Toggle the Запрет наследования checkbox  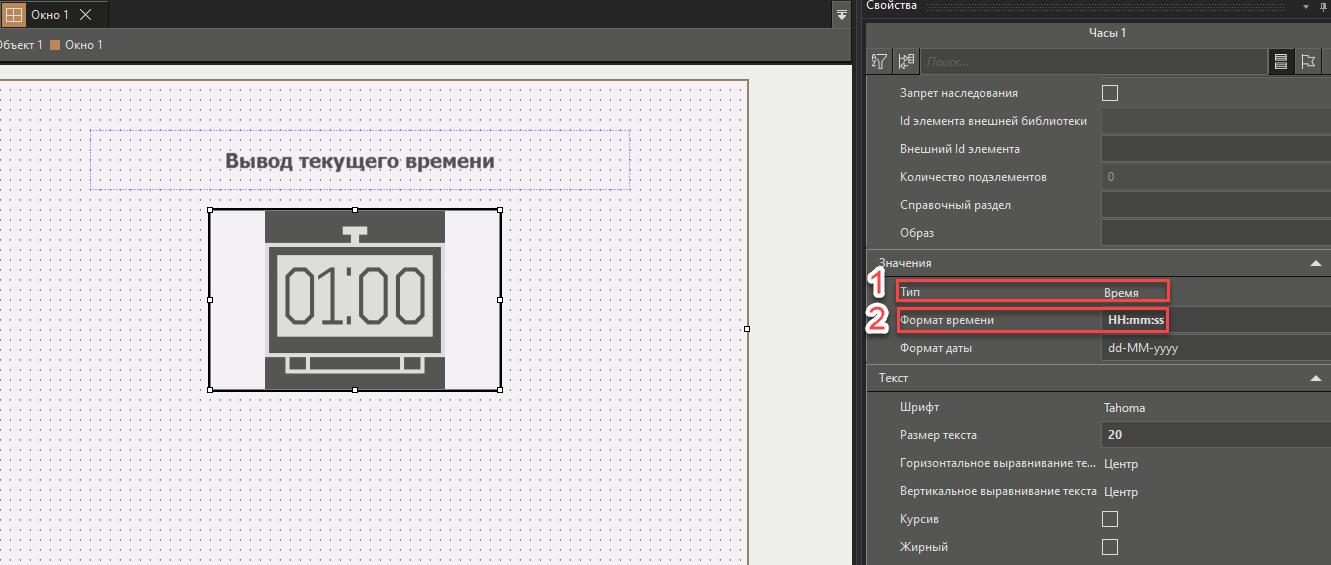pyautogui.click(x=1109, y=93)
